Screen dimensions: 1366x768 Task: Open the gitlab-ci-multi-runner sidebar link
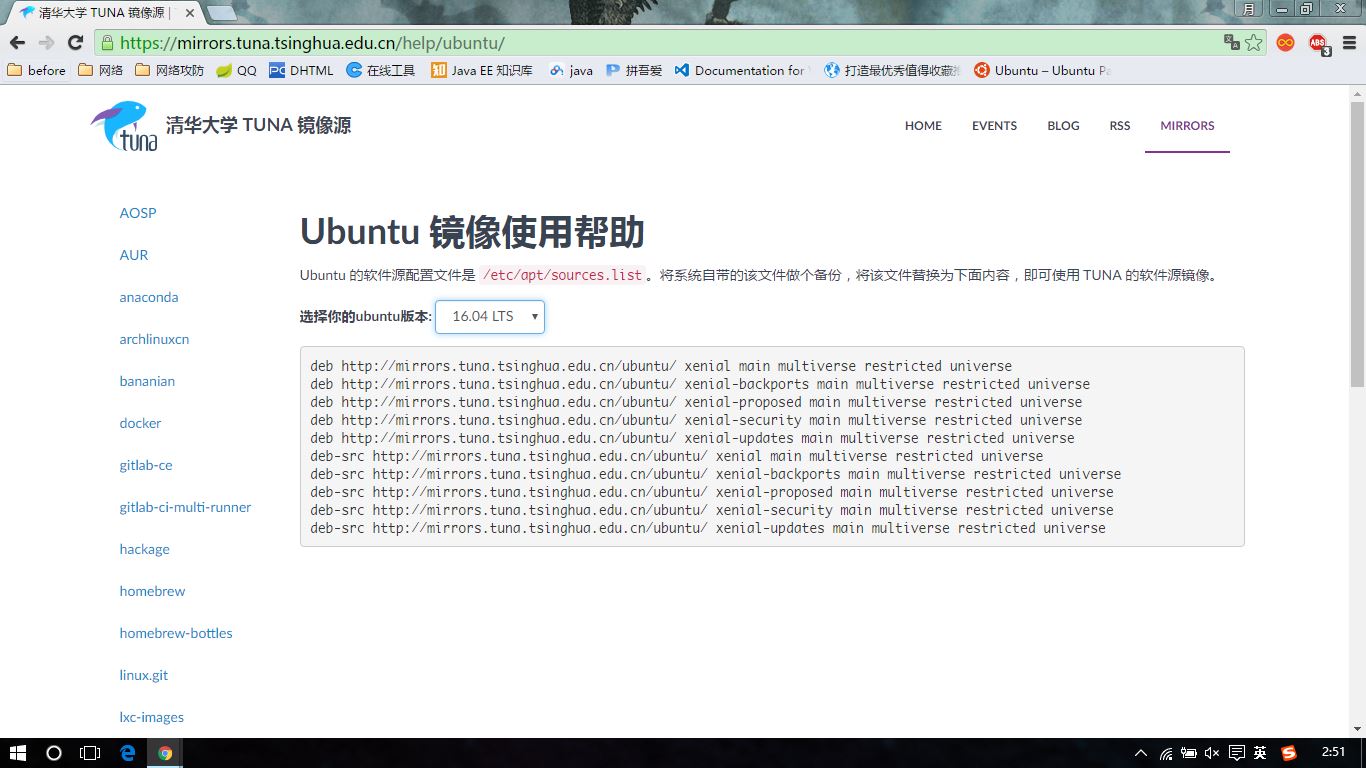click(x=185, y=507)
